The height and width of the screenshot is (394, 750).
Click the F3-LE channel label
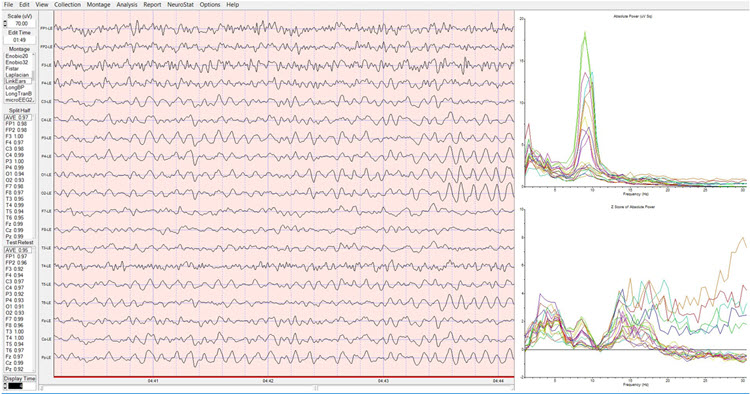46,65
